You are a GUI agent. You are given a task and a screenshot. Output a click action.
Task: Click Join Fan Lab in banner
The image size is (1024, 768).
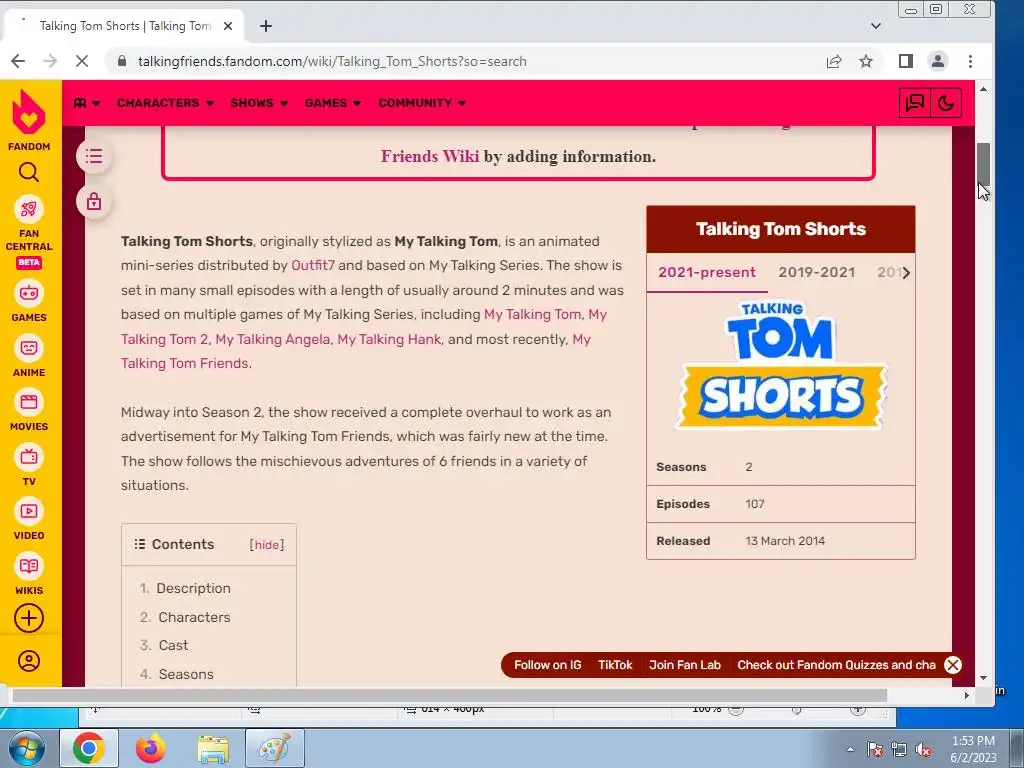tap(684, 665)
